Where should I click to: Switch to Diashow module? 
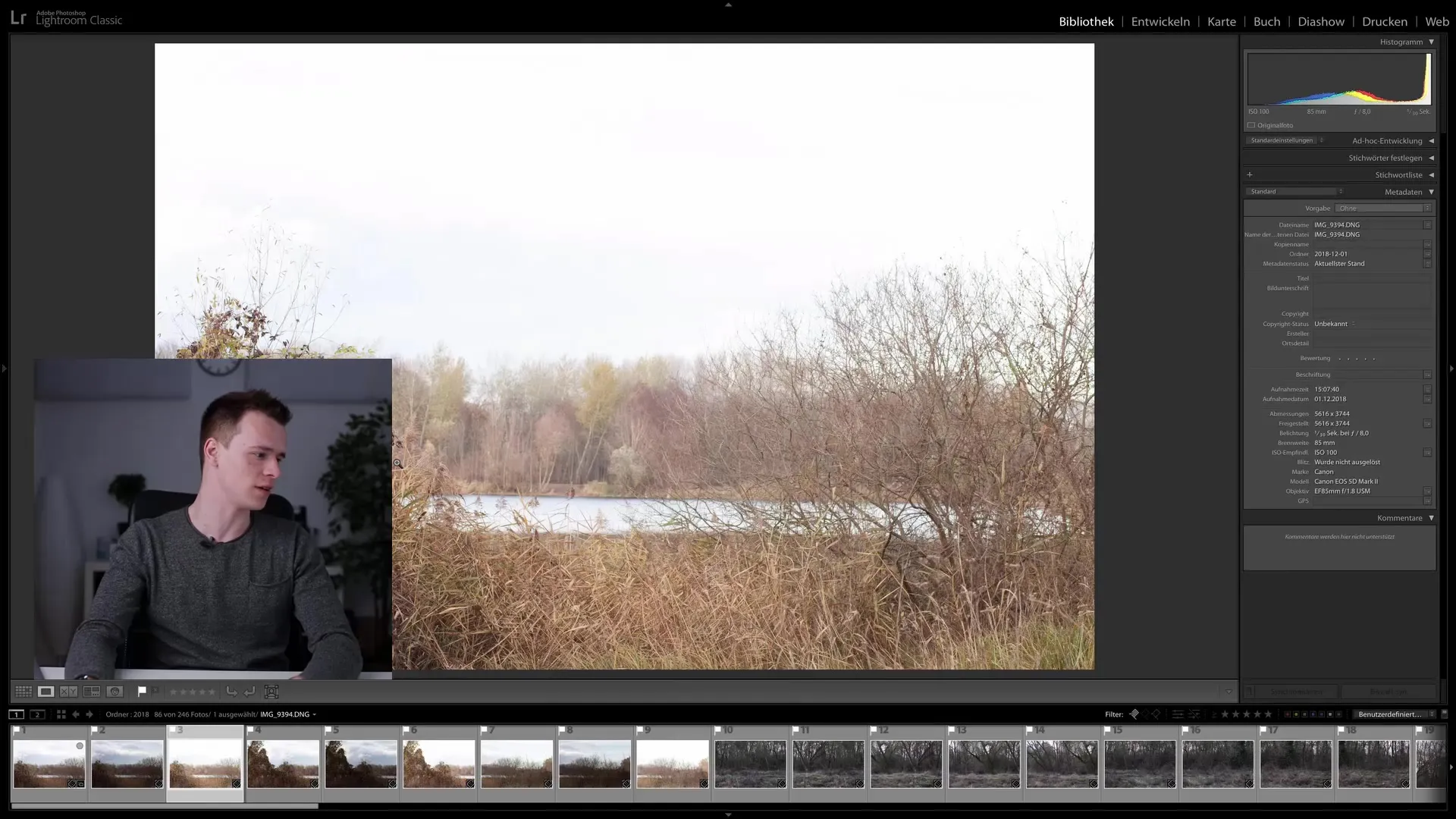click(1321, 21)
